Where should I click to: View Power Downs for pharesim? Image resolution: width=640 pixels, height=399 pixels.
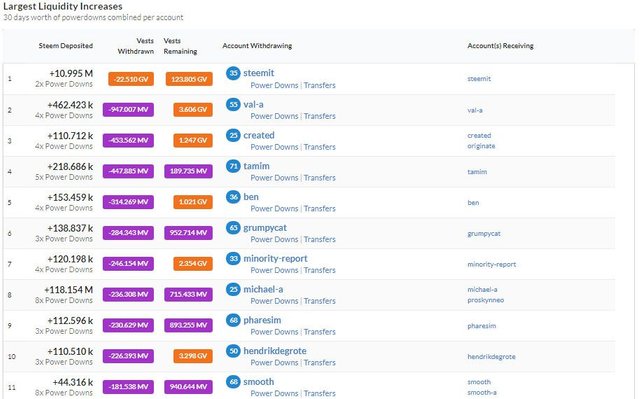[x=274, y=332]
